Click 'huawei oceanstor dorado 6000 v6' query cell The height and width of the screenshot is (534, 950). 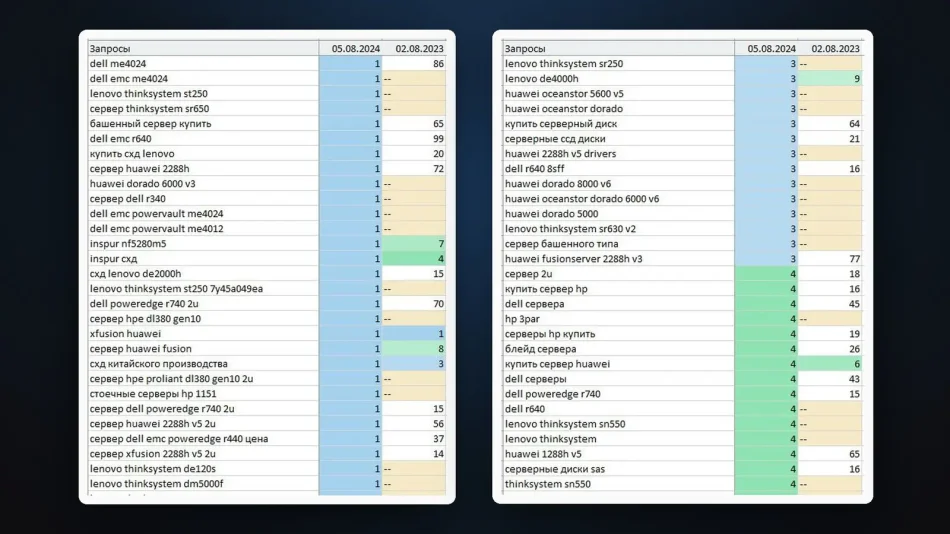point(619,199)
